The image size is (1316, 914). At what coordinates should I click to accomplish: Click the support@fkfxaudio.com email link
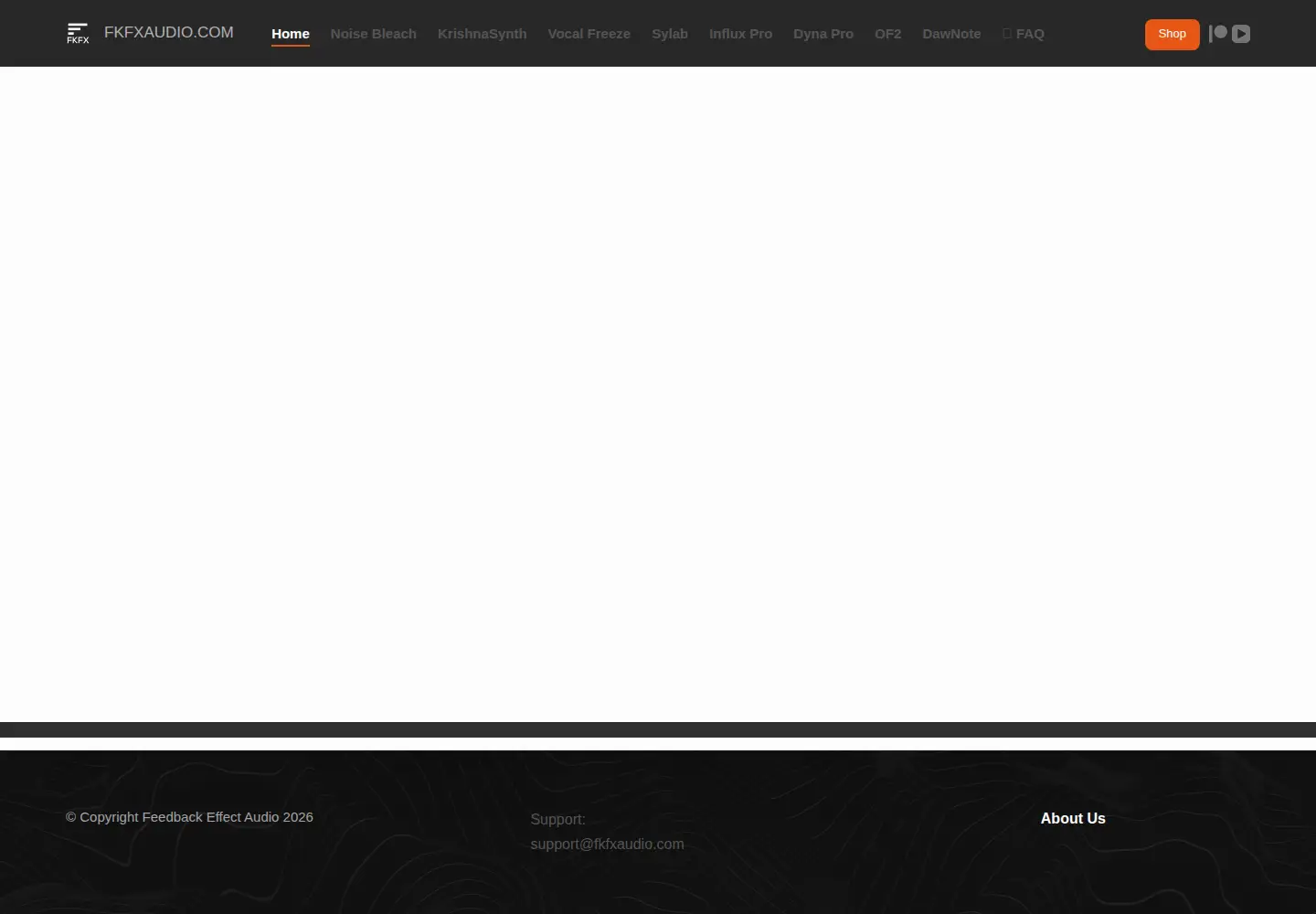coord(607,844)
